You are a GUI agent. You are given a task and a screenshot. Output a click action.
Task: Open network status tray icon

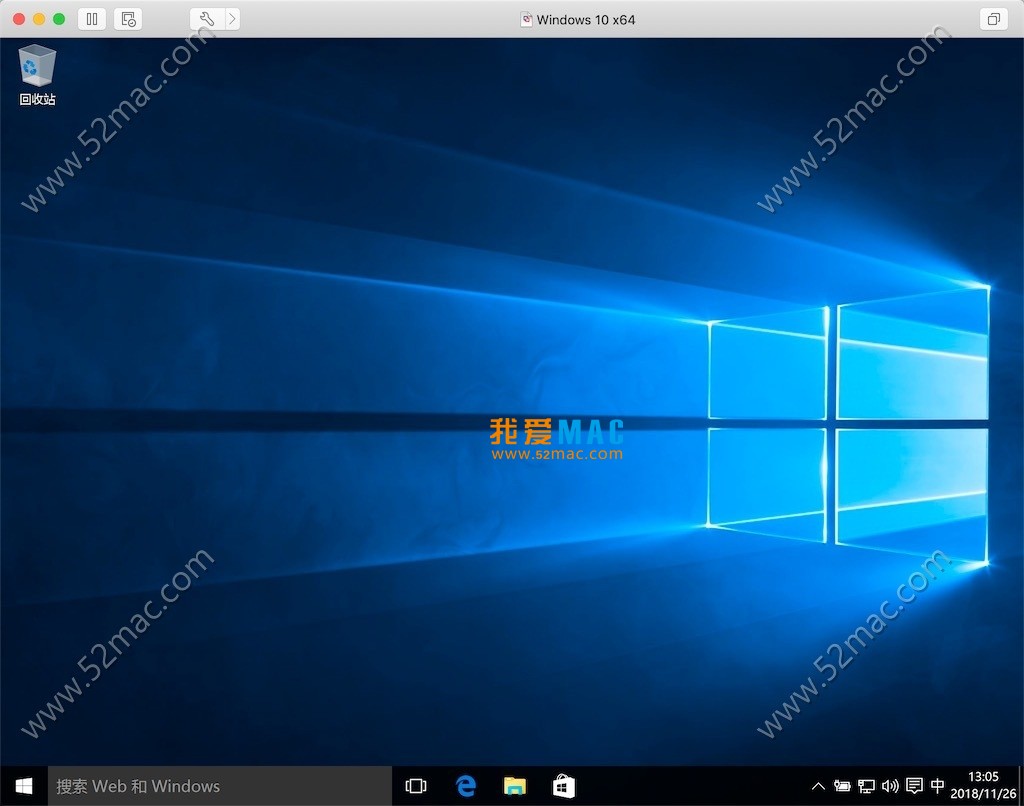[866, 786]
